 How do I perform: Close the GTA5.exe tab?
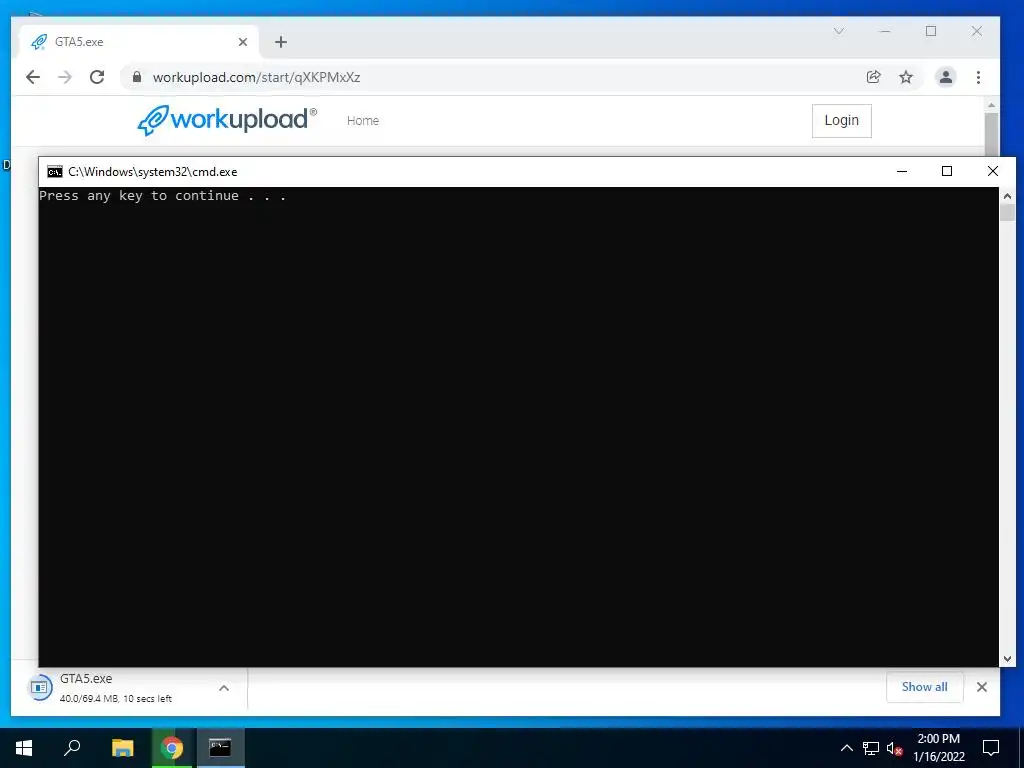point(242,42)
